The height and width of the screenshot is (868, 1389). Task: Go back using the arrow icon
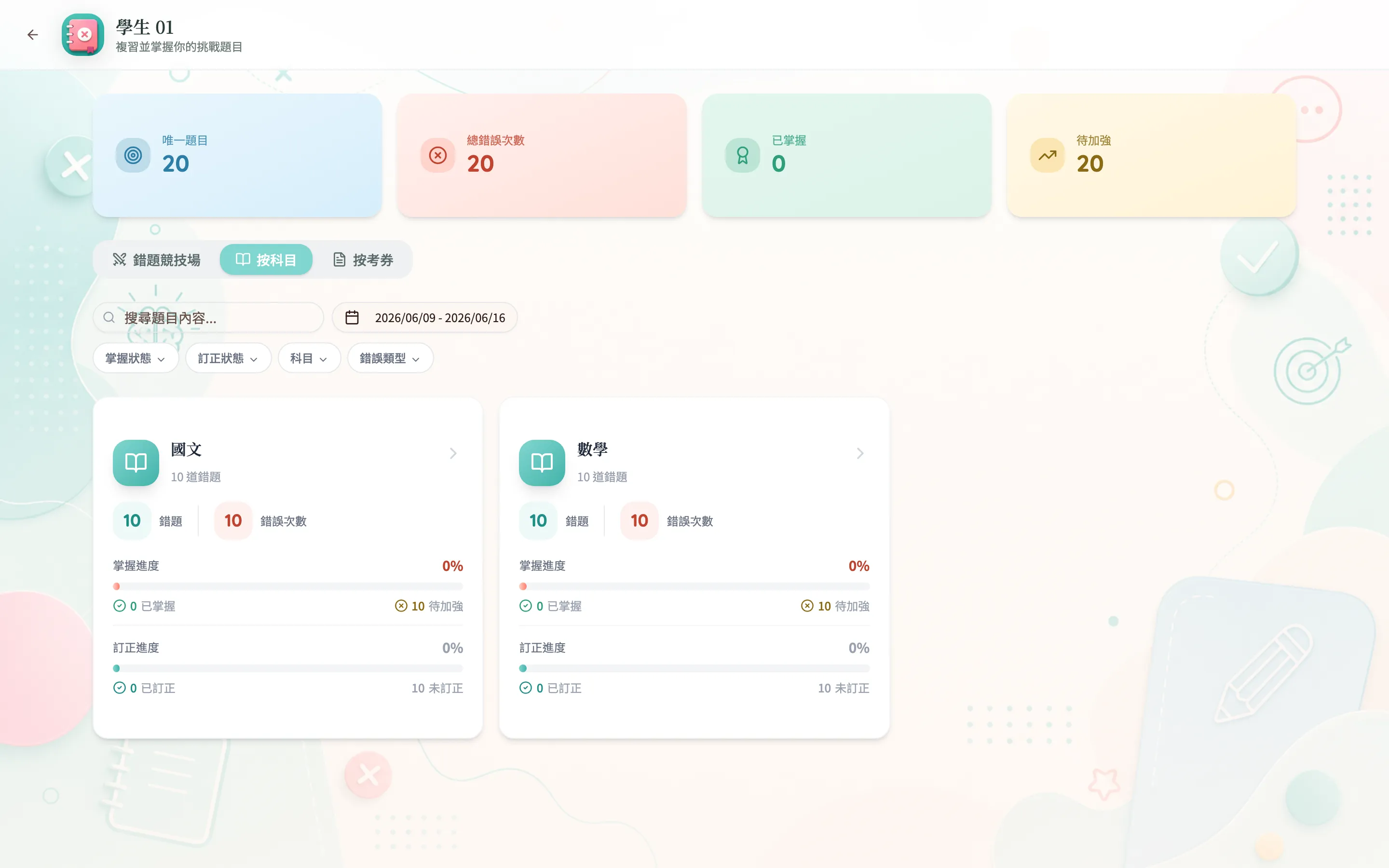coord(33,34)
